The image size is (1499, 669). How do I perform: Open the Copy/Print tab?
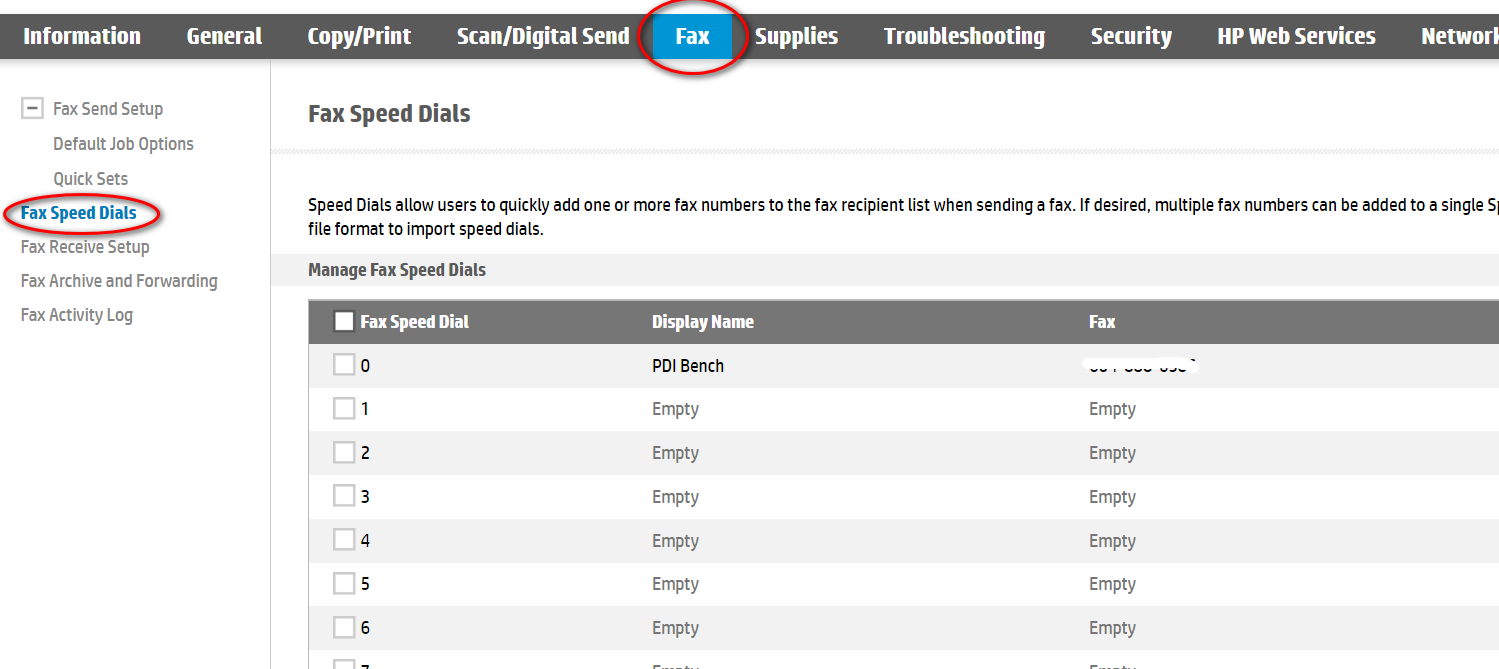359,37
